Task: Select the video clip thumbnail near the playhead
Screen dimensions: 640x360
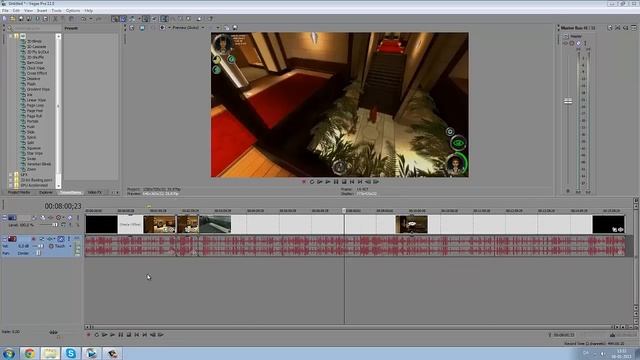Action: pos(411,224)
